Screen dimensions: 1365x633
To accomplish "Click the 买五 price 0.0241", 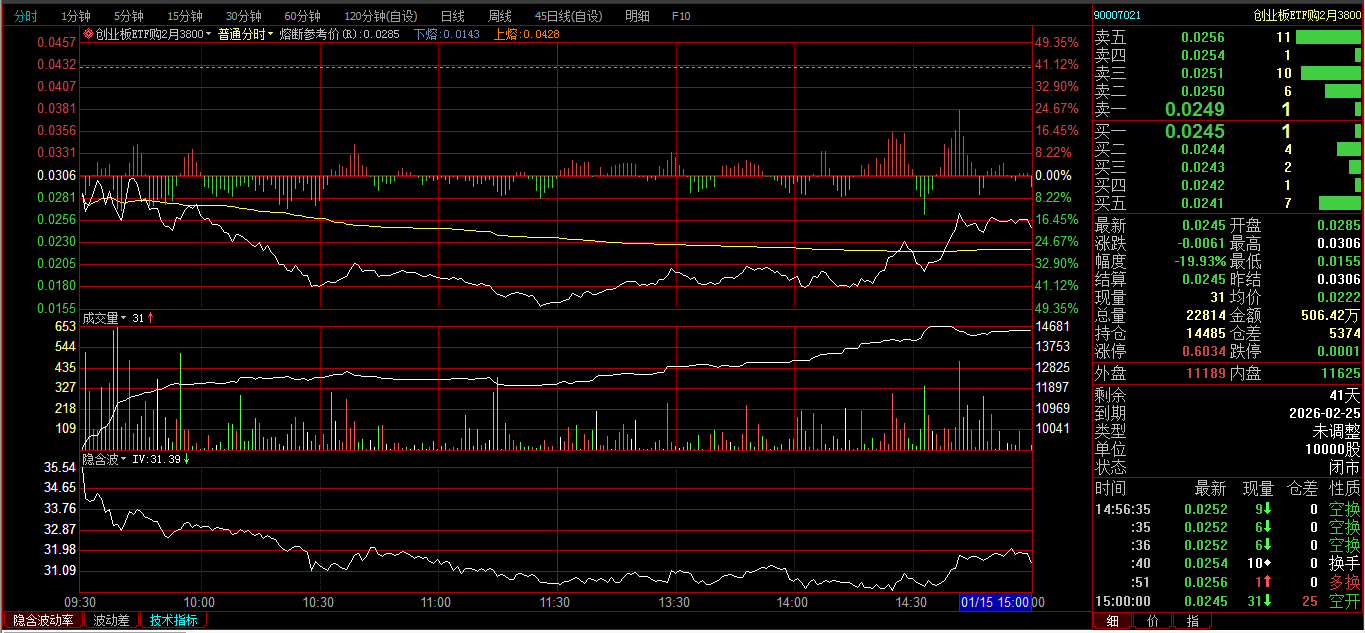I will [1202, 203].
